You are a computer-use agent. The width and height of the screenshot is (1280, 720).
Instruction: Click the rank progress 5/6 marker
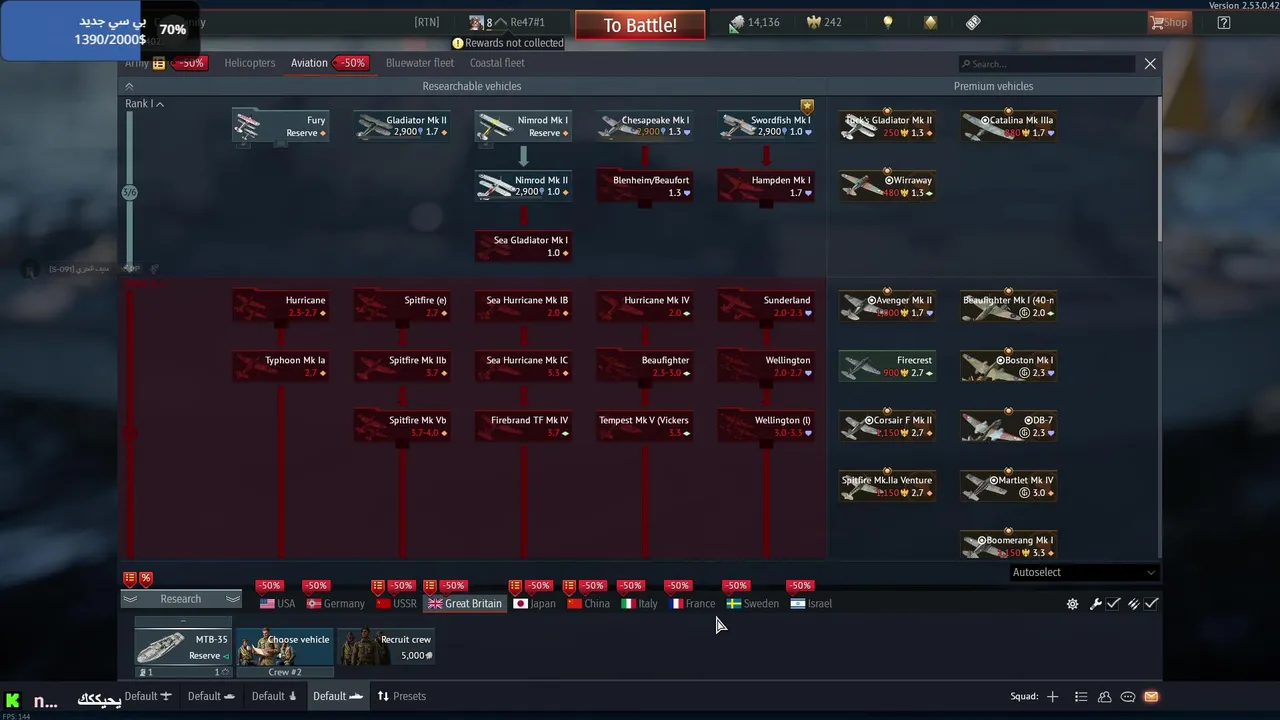click(129, 192)
